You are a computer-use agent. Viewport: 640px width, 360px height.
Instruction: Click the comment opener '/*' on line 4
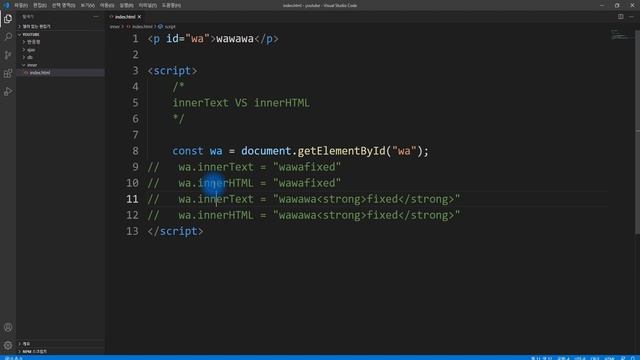(x=178, y=87)
